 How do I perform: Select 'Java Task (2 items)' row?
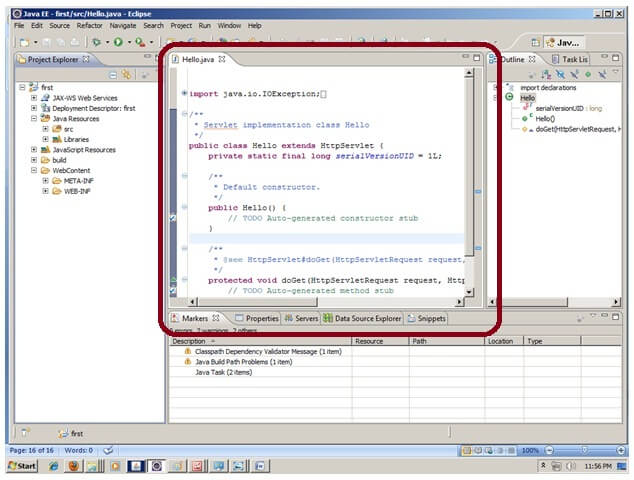(x=224, y=372)
